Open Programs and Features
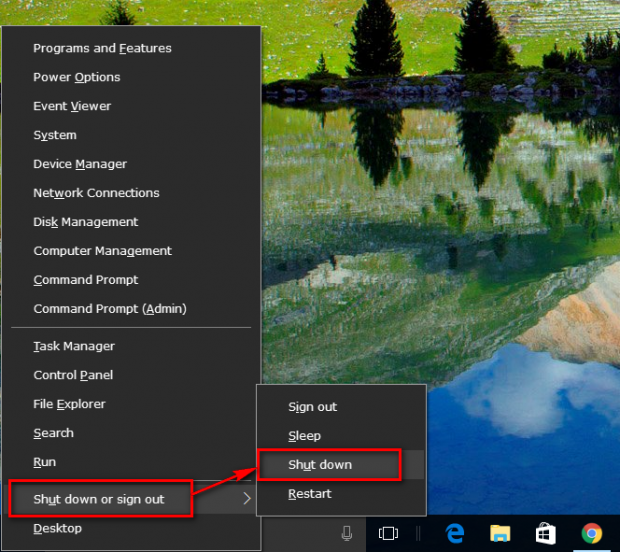Image resolution: width=620 pixels, height=552 pixels. click(131, 48)
